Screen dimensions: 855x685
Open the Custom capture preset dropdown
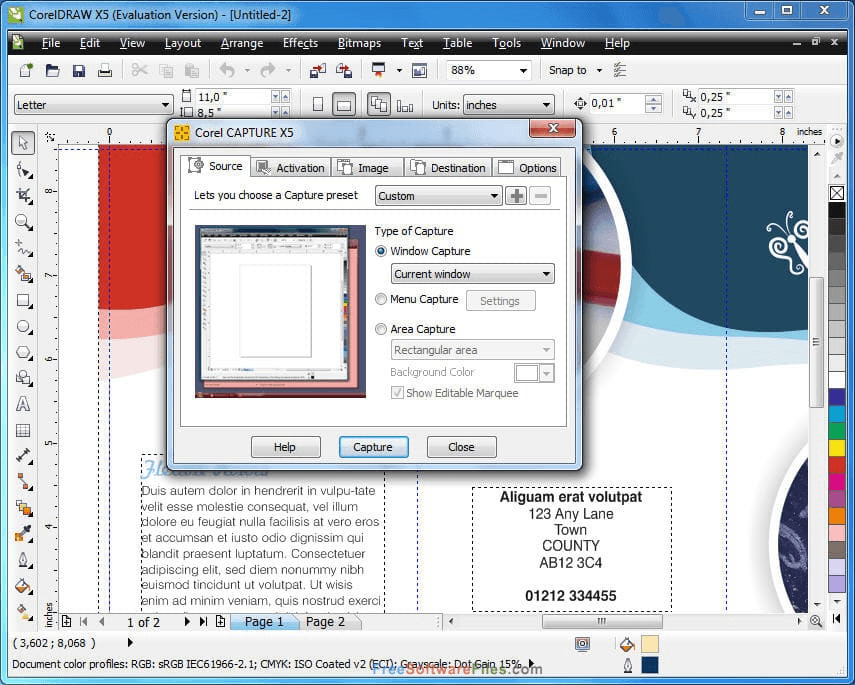(x=438, y=195)
